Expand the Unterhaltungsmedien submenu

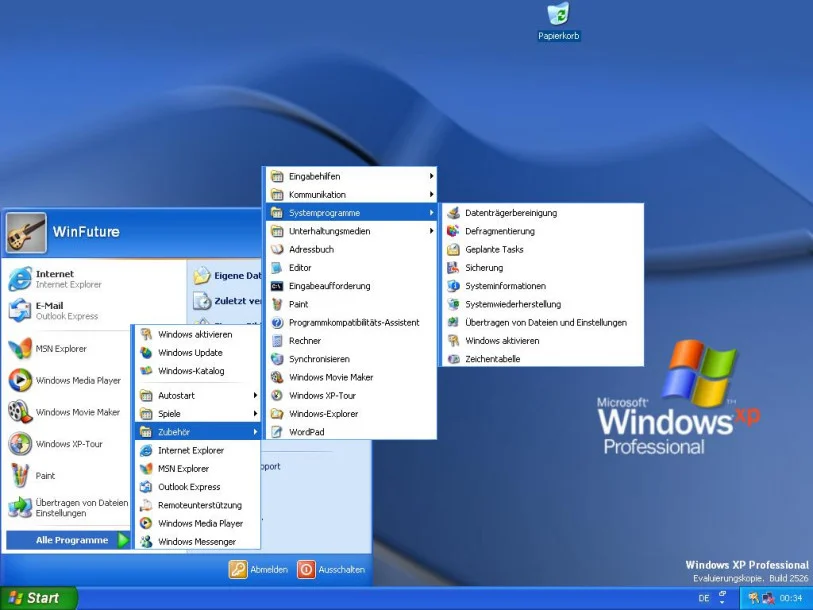coord(350,231)
